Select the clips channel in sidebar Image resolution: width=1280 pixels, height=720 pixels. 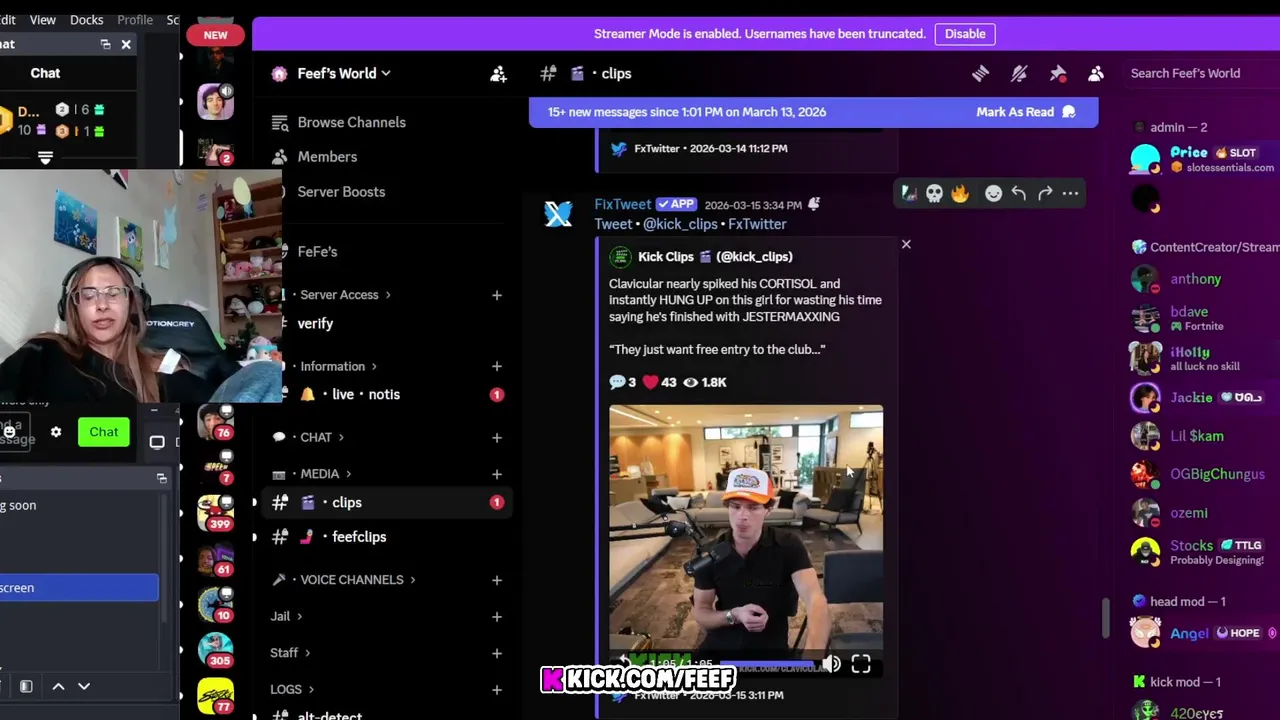pyautogui.click(x=385, y=502)
